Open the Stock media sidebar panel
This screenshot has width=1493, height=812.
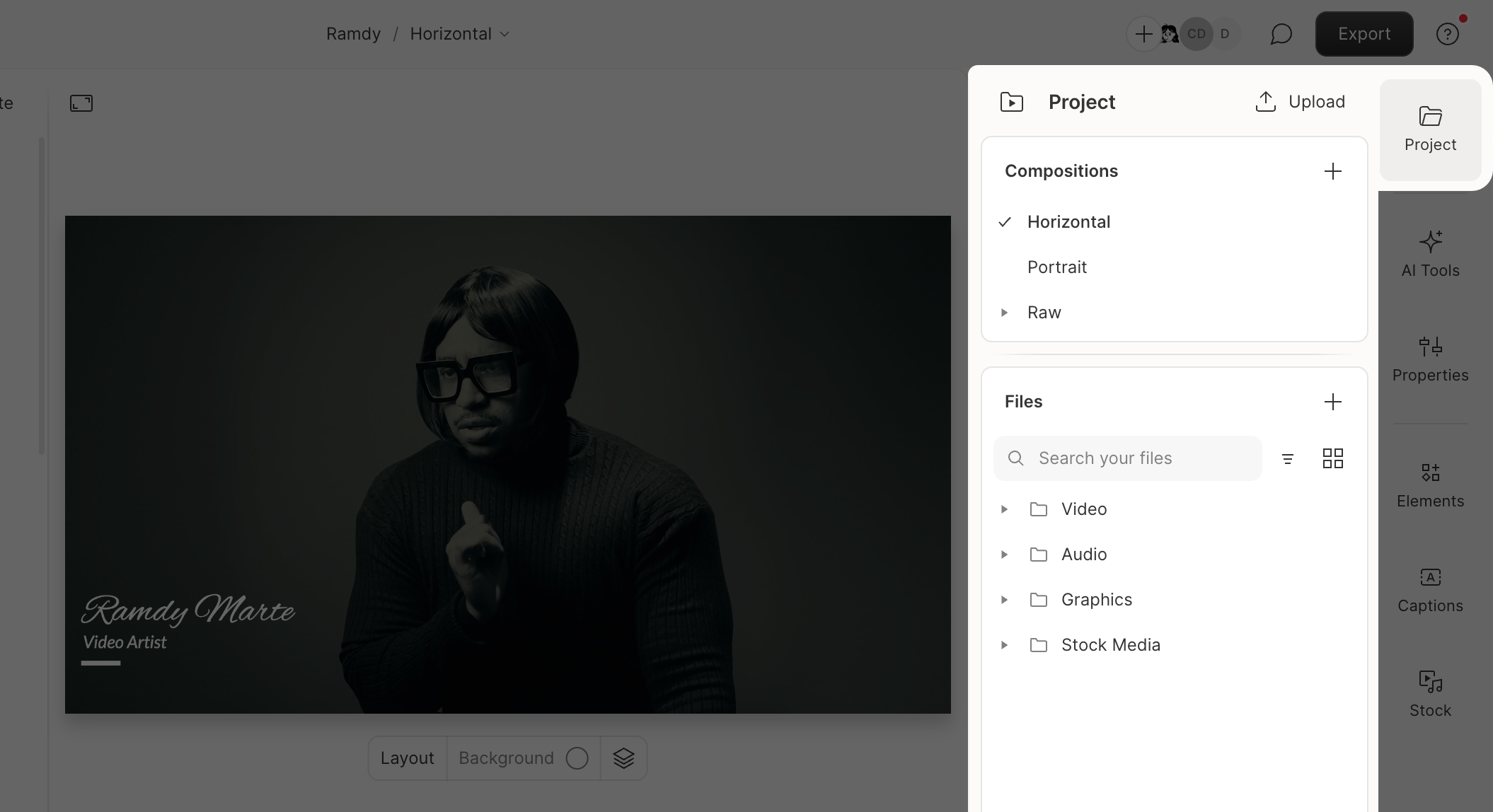point(1430,694)
